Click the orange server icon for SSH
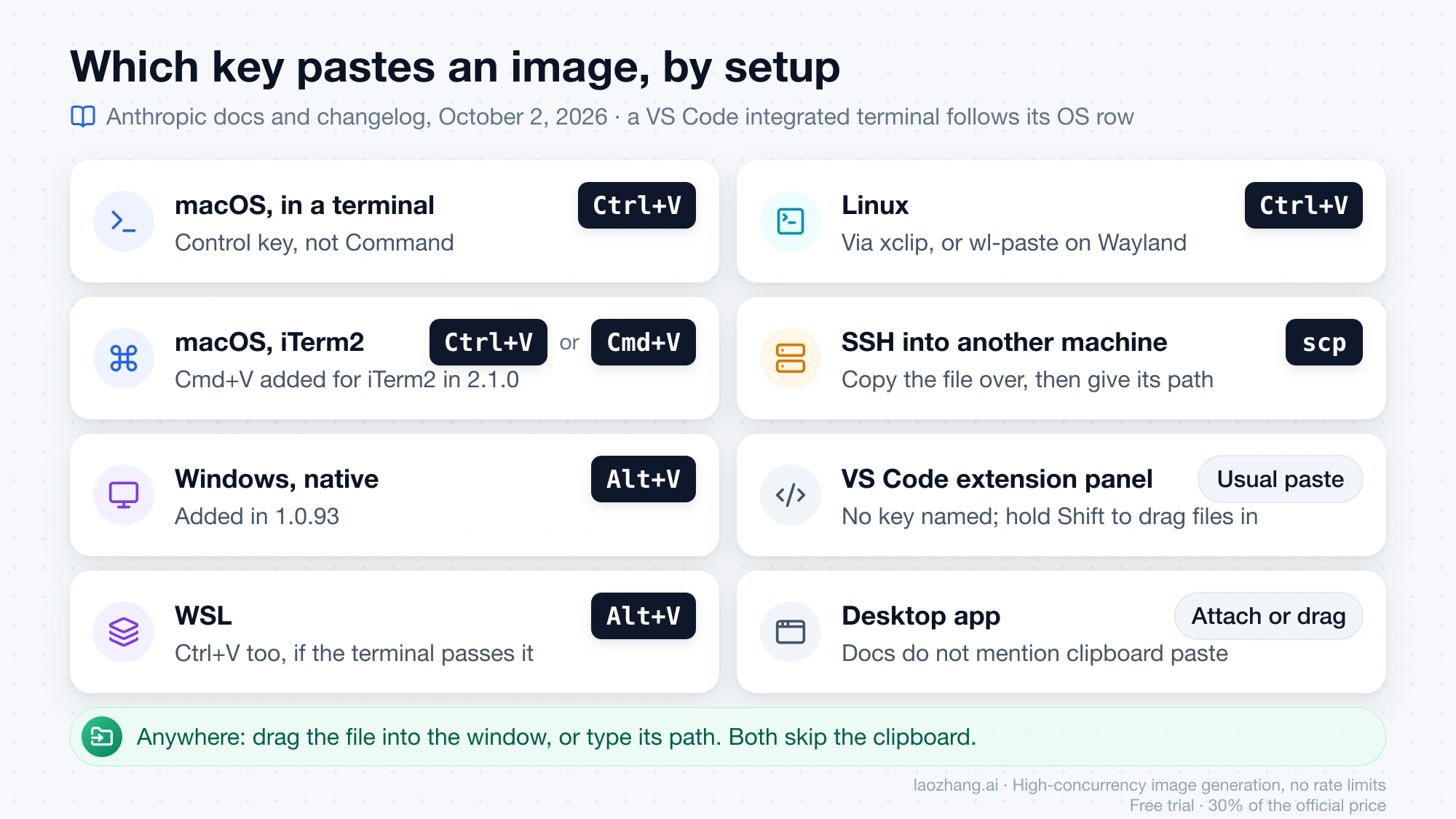The image size is (1456, 819). coord(791,358)
